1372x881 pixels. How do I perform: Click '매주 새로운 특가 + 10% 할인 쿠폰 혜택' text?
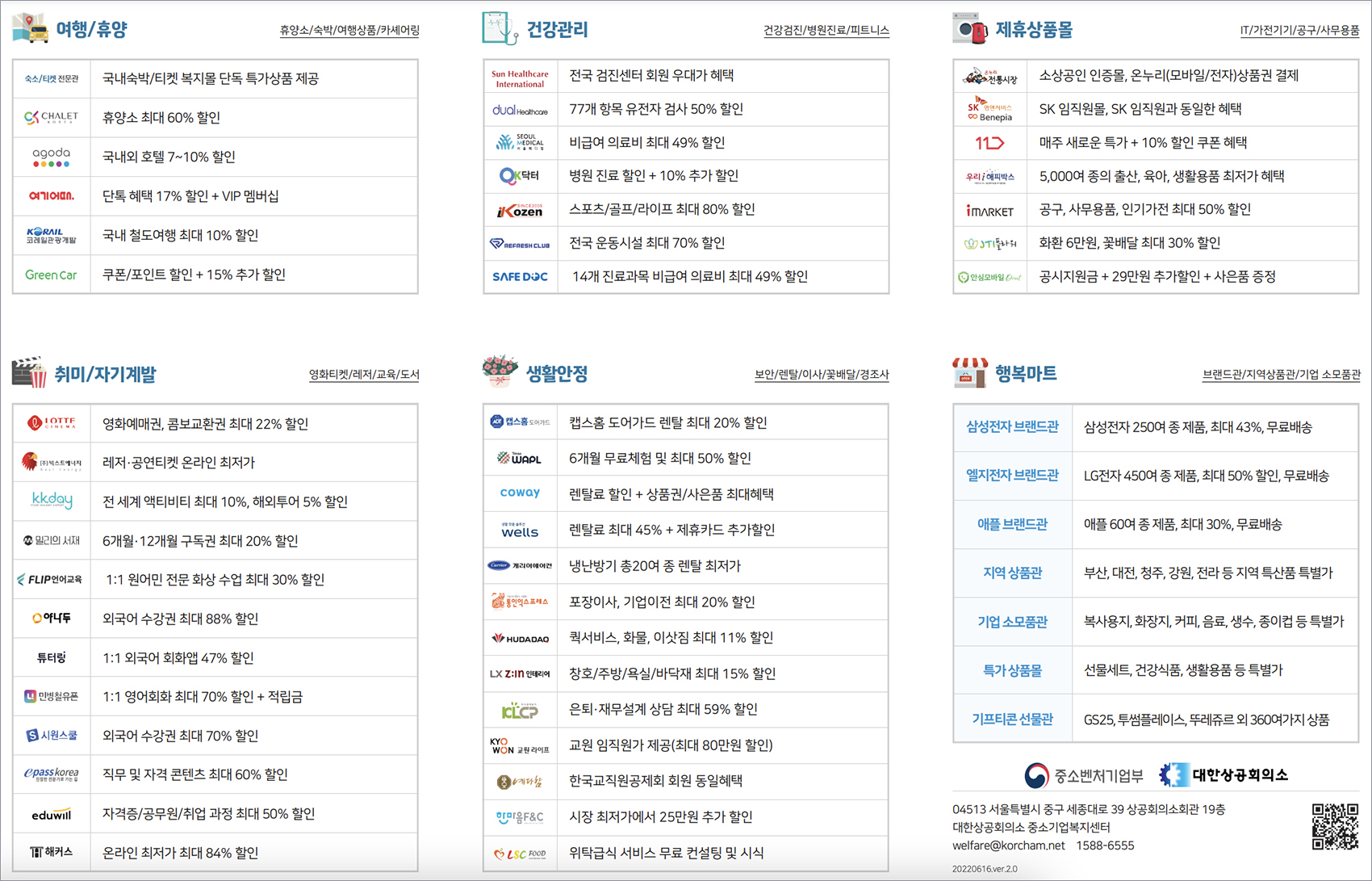tap(1143, 142)
